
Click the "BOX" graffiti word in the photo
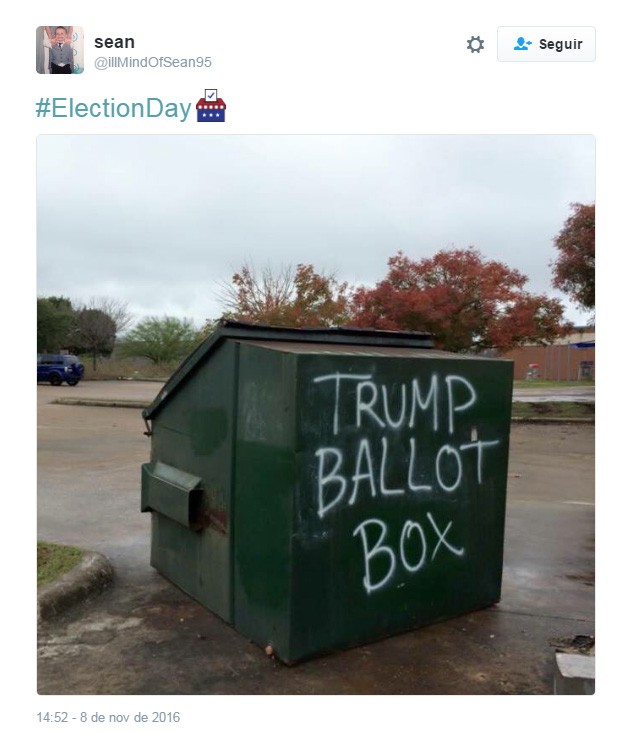(x=409, y=553)
